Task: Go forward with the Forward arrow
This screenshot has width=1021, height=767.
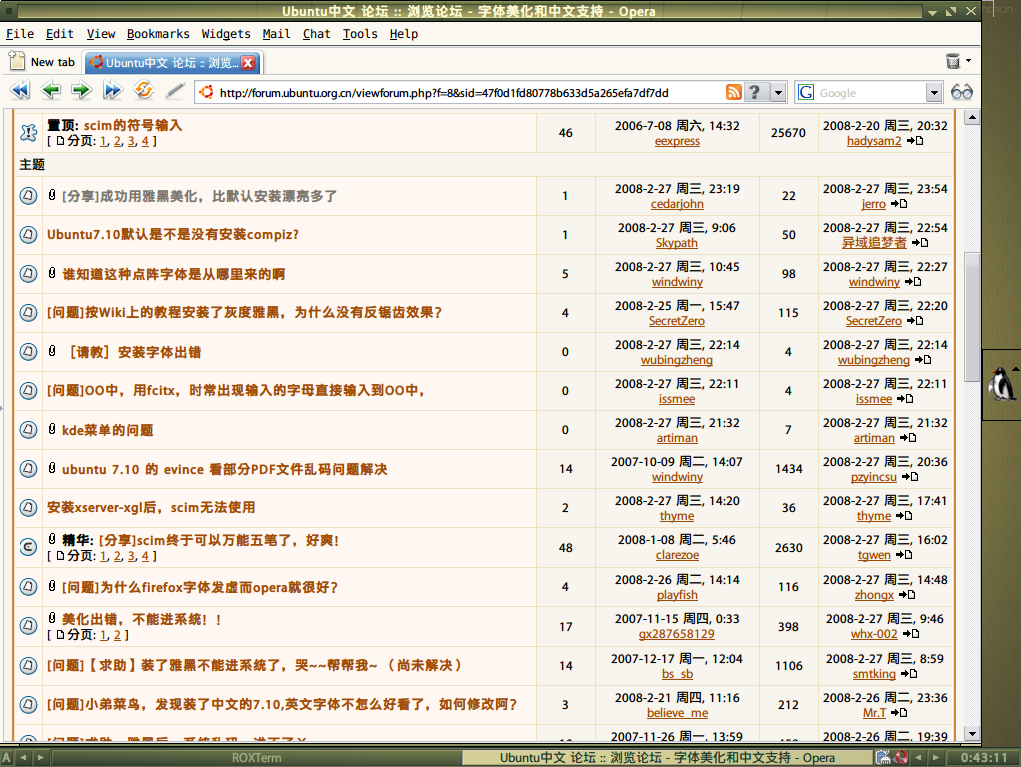Action: (x=81, y=90)
